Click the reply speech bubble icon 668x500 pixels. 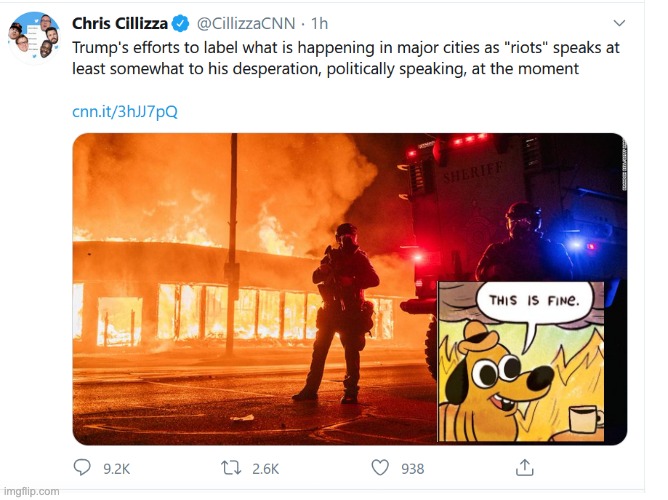84,468
